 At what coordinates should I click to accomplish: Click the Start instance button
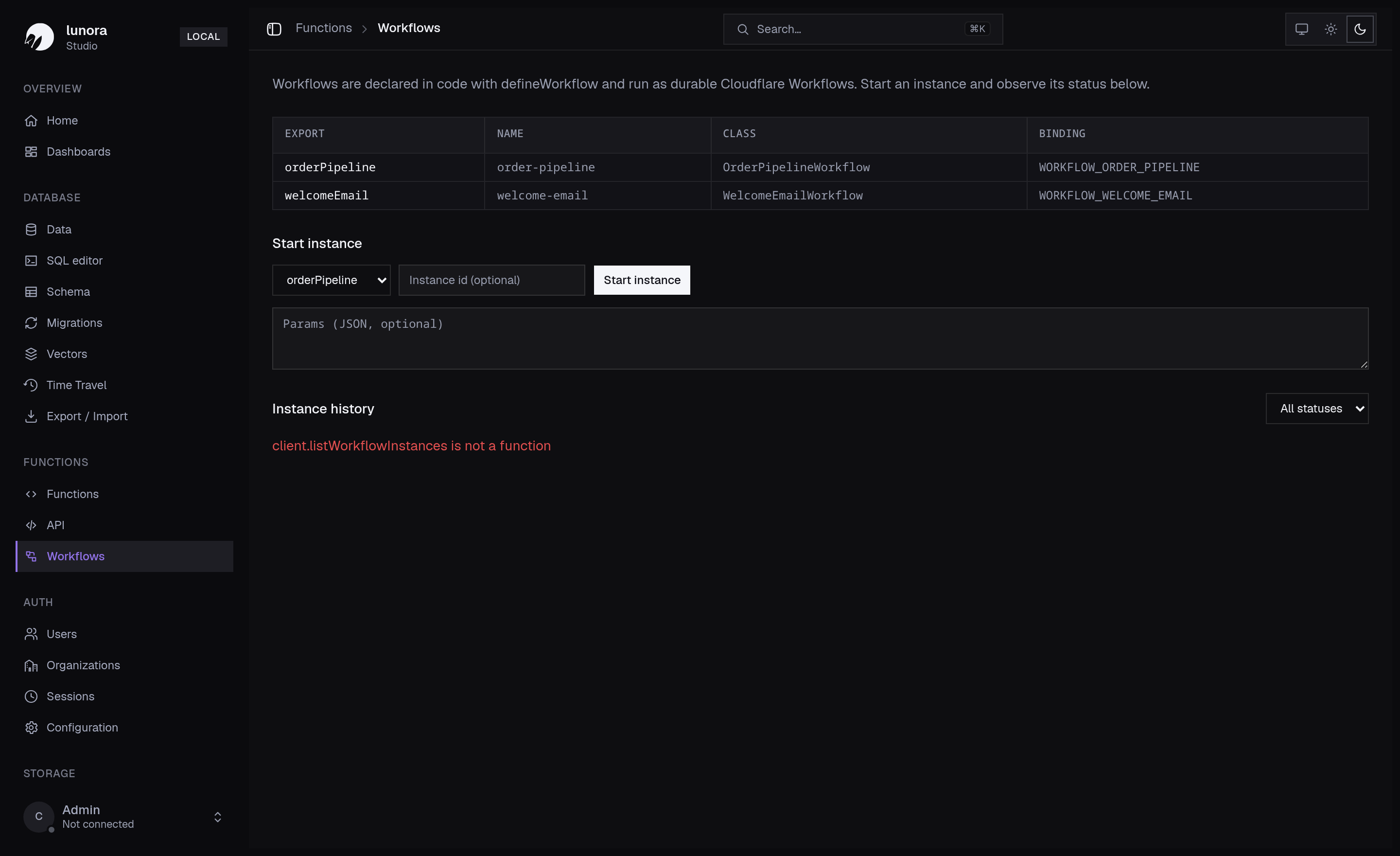click(x=642, y=280)
